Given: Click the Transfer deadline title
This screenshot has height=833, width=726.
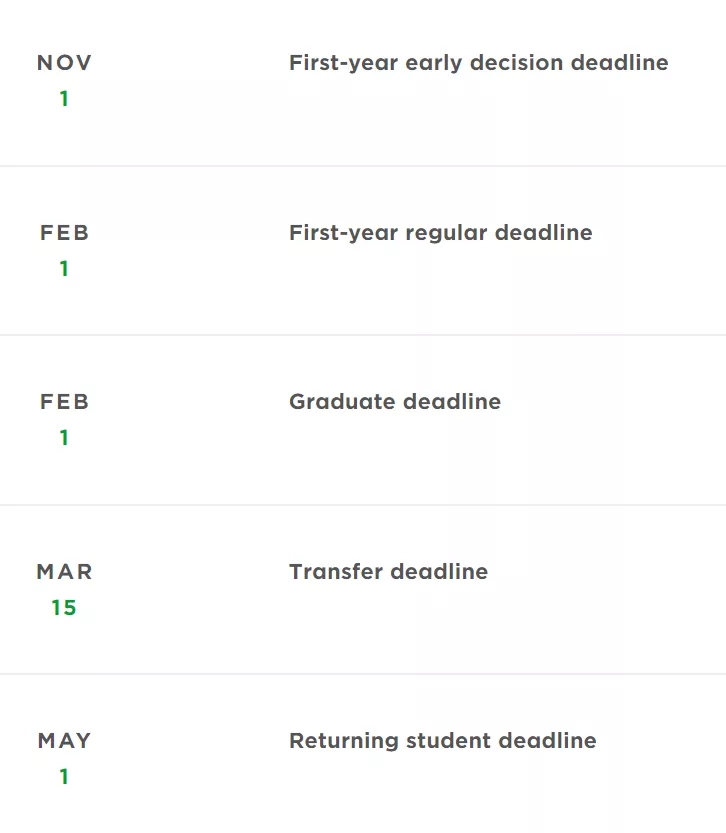Looking at the screenshot, I should click(388, 572).
